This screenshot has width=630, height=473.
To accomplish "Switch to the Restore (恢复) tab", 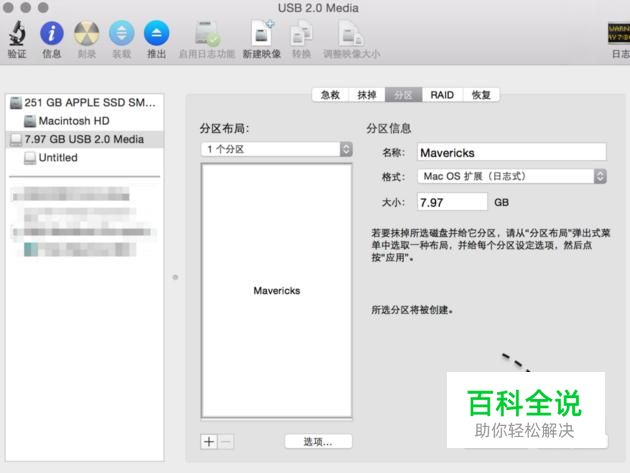I will click(x=481, y=95).
